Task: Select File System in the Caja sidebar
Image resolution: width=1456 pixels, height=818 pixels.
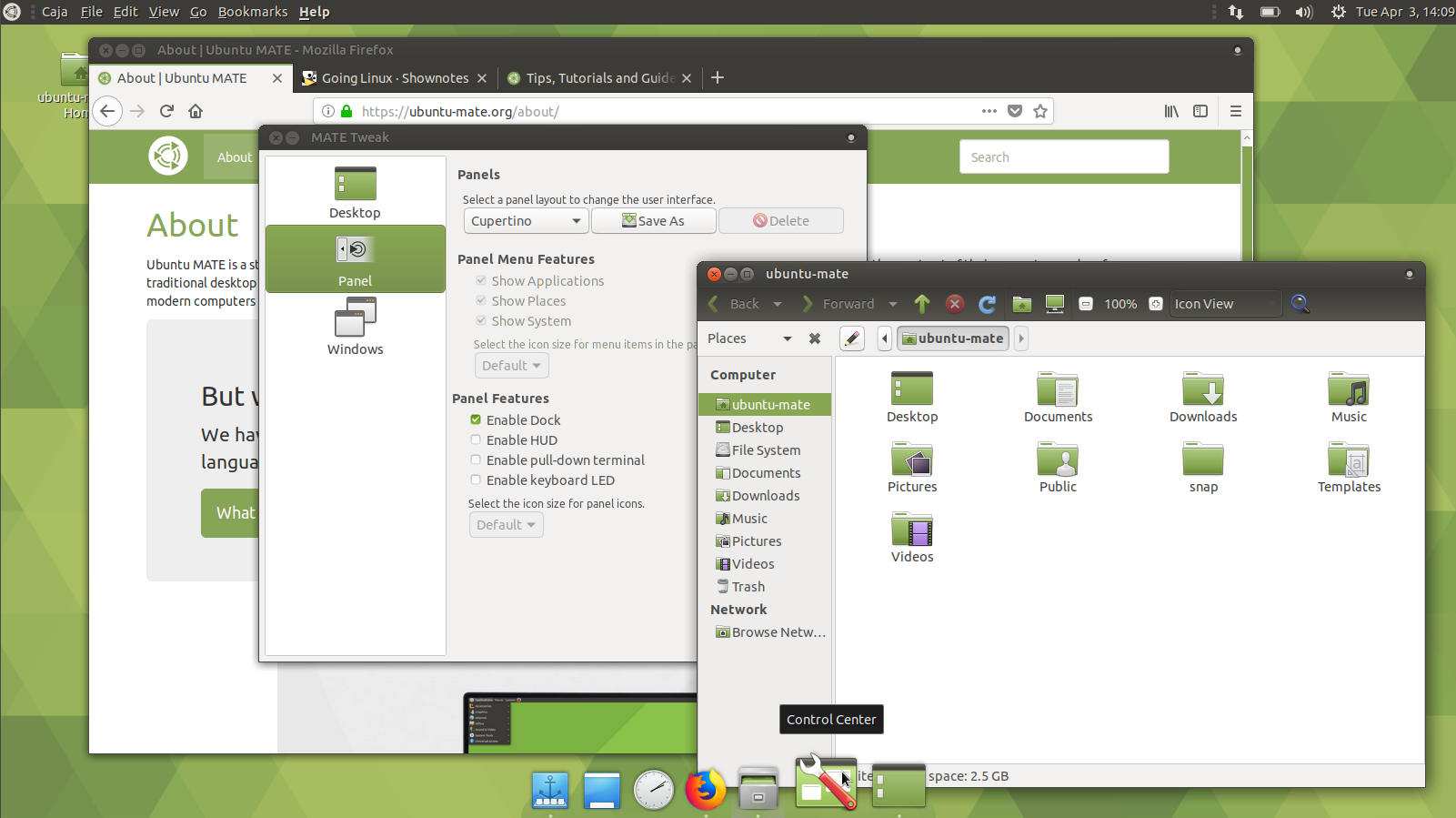Action: tap(765, 450)
